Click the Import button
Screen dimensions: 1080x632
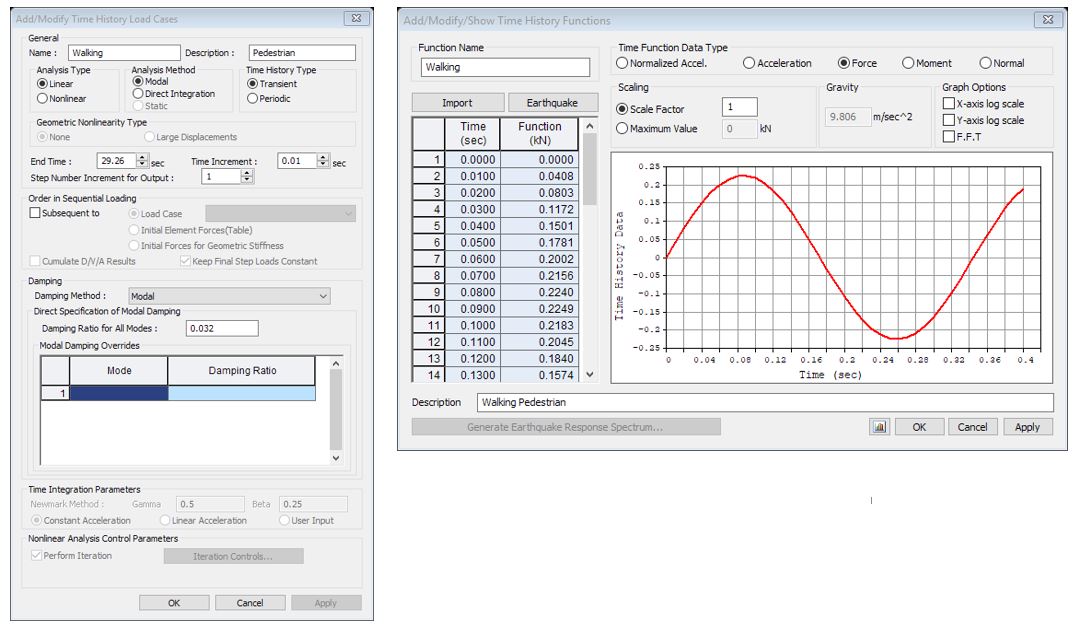(x=457, y=103)
